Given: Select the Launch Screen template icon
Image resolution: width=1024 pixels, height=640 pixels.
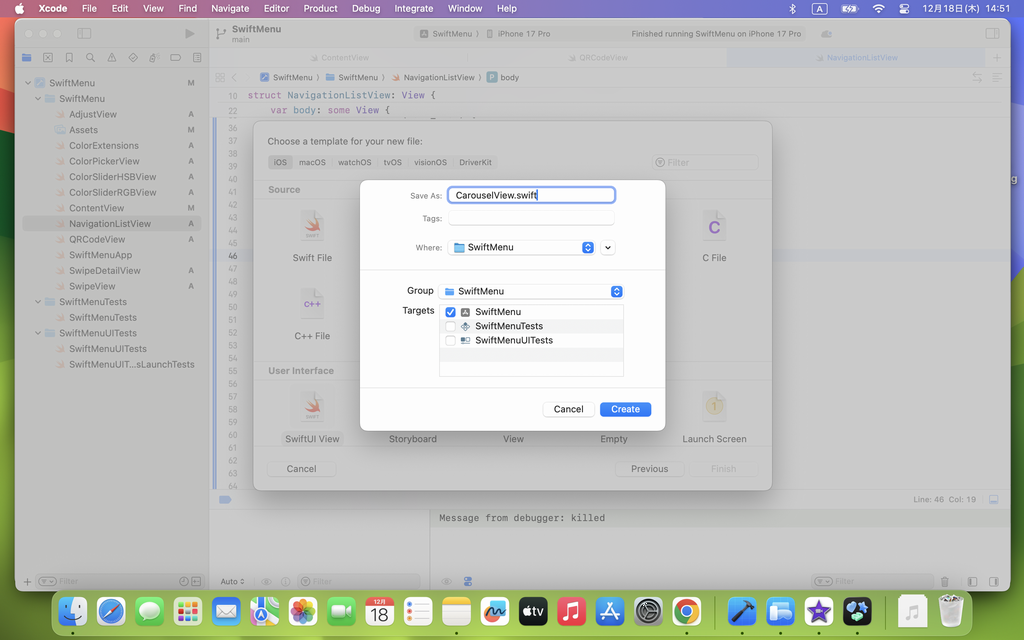Looking at the screenshot, I should point(714,407).
